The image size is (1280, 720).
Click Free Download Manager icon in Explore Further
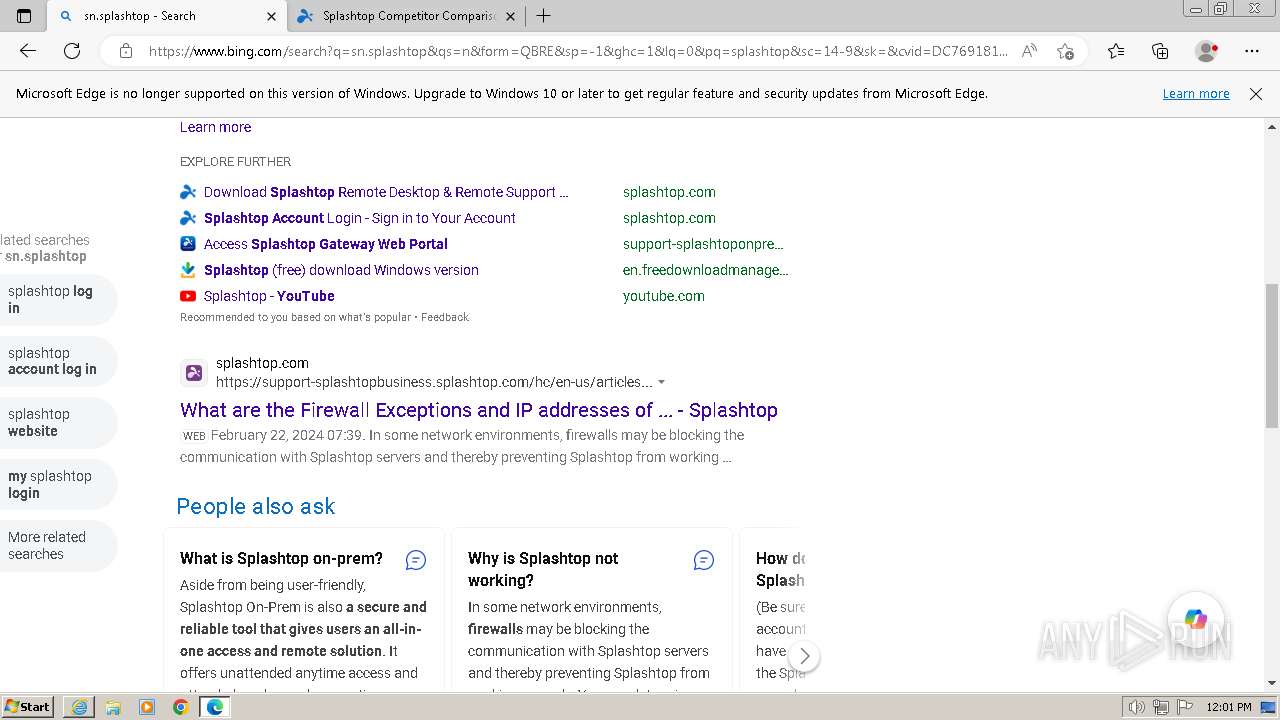click(x=188, y=270)
